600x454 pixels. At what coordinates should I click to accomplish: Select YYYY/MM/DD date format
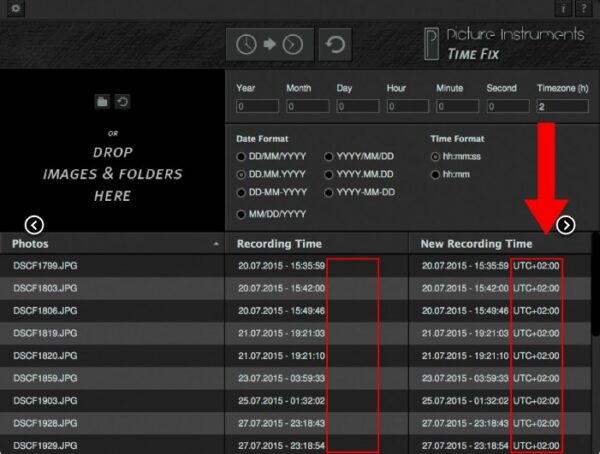click(x=359, y=156)
